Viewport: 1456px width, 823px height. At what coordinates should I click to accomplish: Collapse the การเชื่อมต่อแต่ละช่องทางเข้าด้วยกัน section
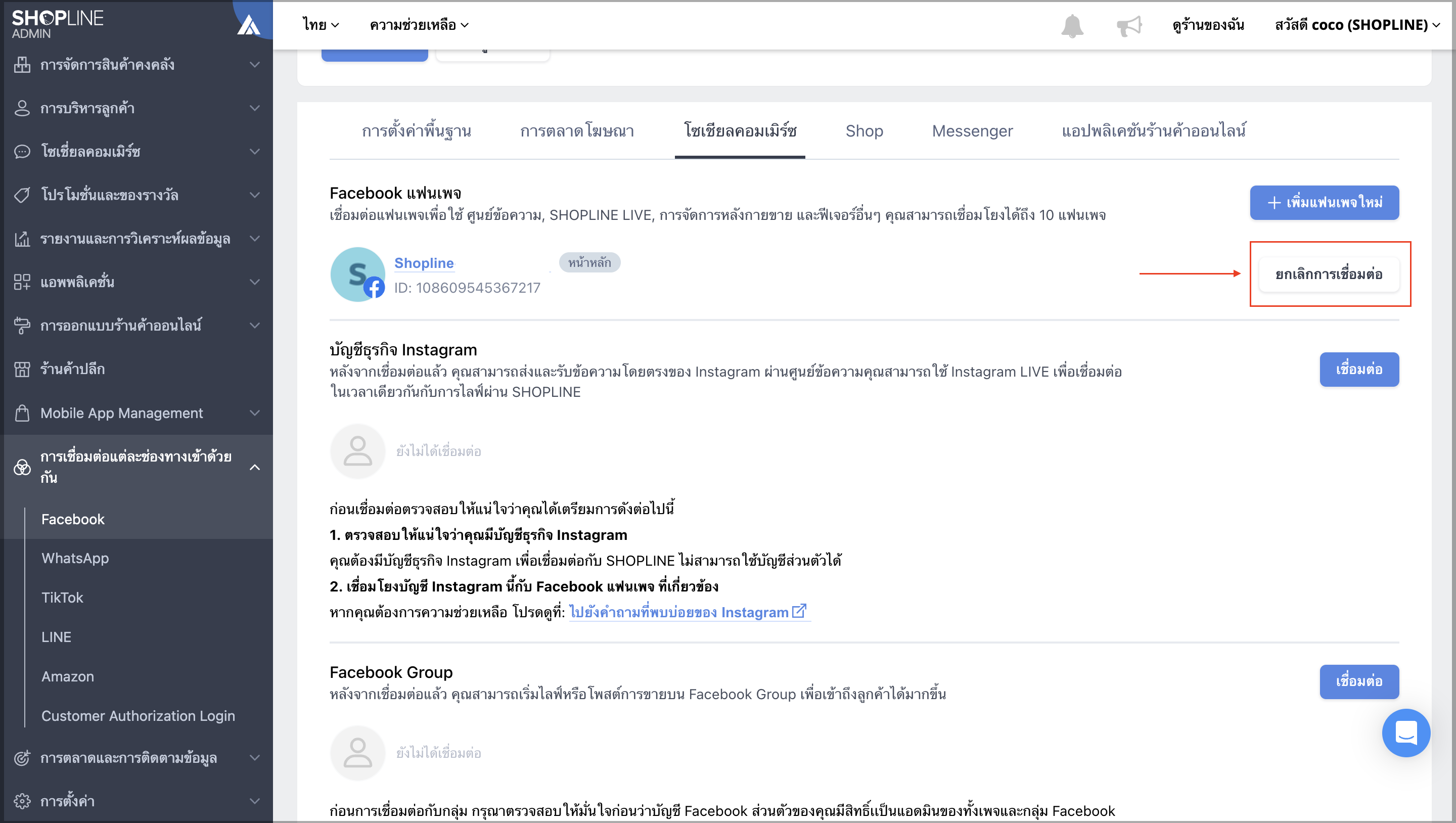[255, 467]
